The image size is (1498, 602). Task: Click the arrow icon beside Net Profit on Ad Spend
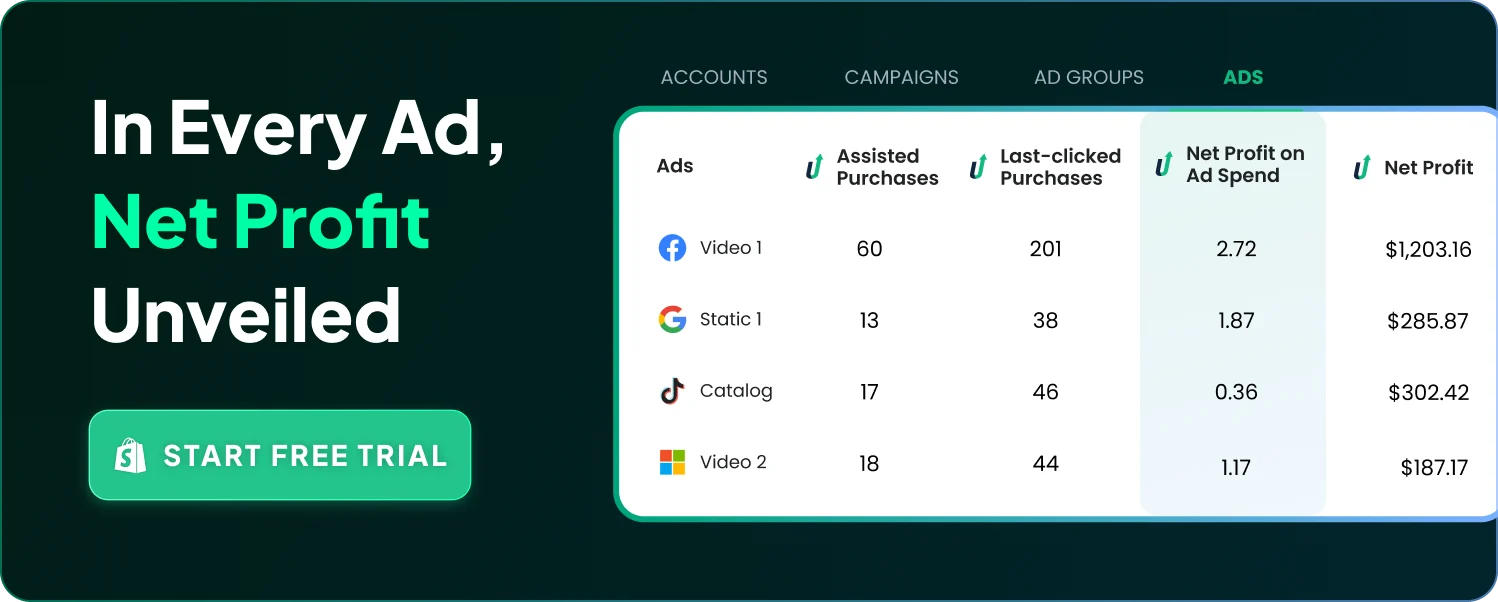(x=1164, y=164)
